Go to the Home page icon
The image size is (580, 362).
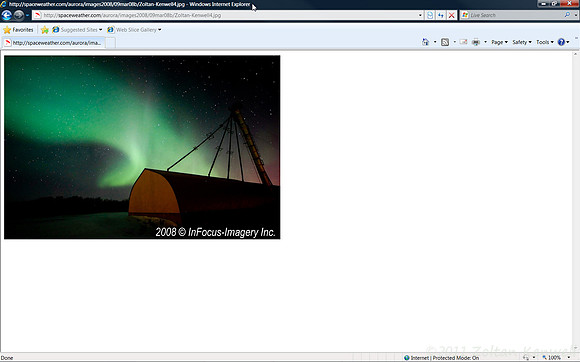[x=425, y=42]
